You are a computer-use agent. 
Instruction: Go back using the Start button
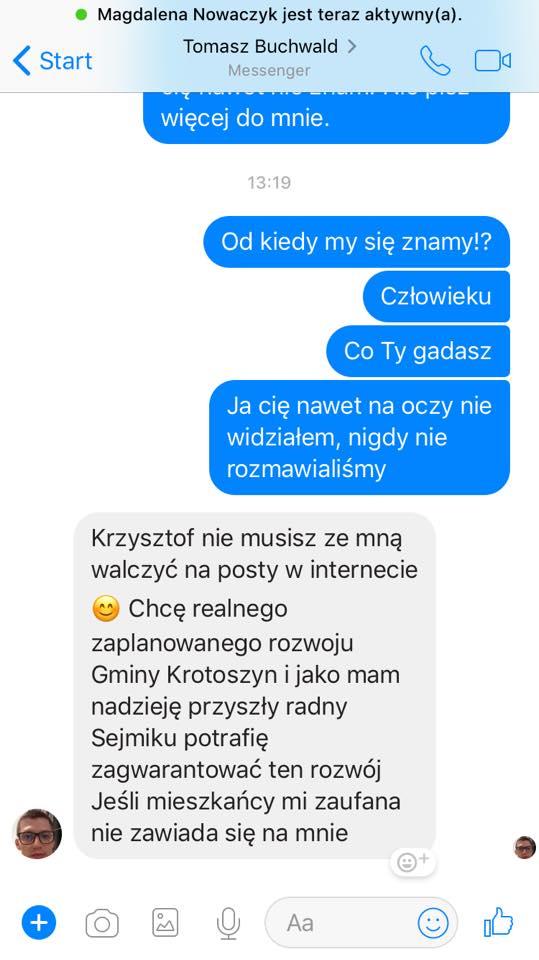[x=52, y=61]
